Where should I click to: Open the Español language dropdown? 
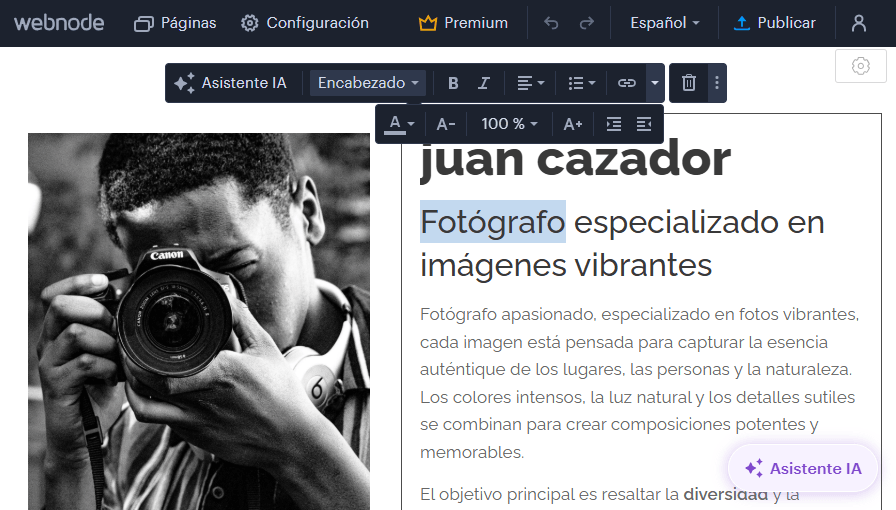pyautogui.click(x=665, y=23)
